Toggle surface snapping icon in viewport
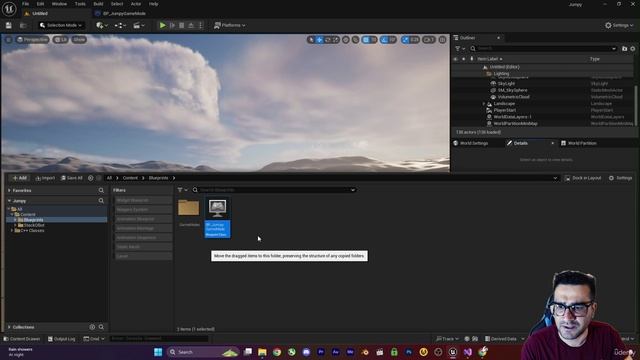The image size is (640, 360). click(356, 40)
